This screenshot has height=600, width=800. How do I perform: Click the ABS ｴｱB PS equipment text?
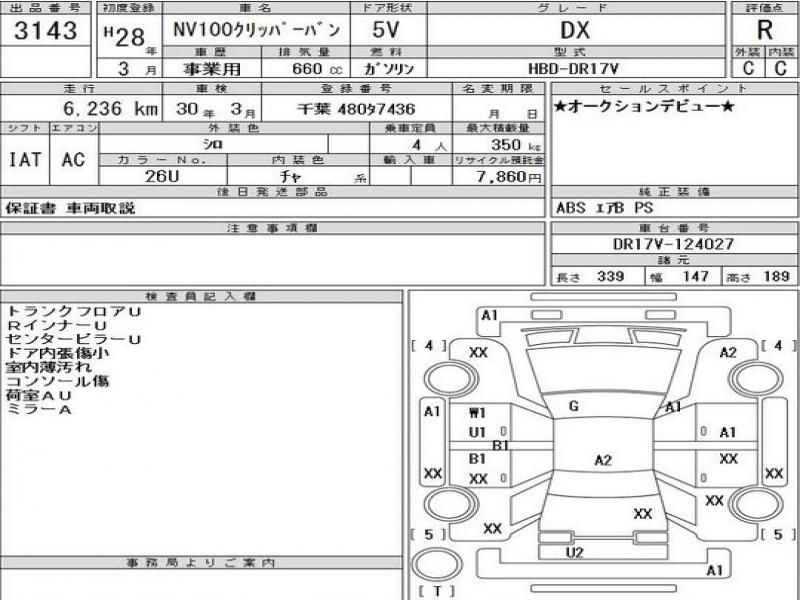(605, 208)
